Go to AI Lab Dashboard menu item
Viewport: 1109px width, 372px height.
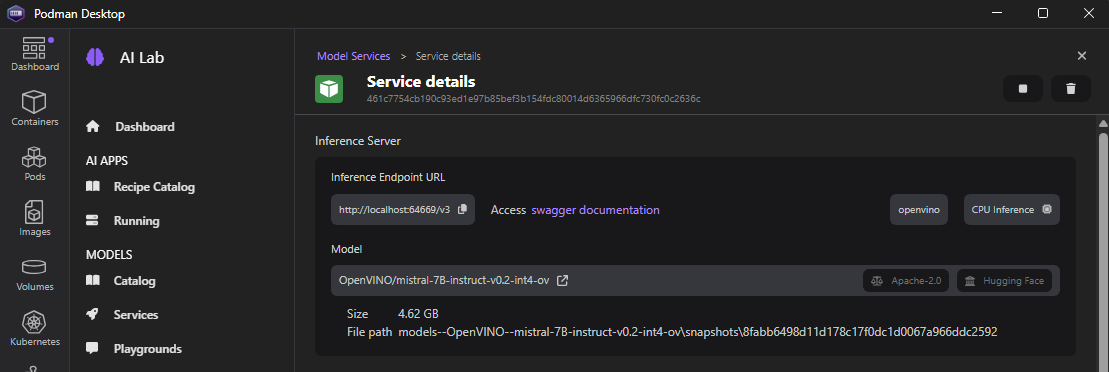coord(145,127)
